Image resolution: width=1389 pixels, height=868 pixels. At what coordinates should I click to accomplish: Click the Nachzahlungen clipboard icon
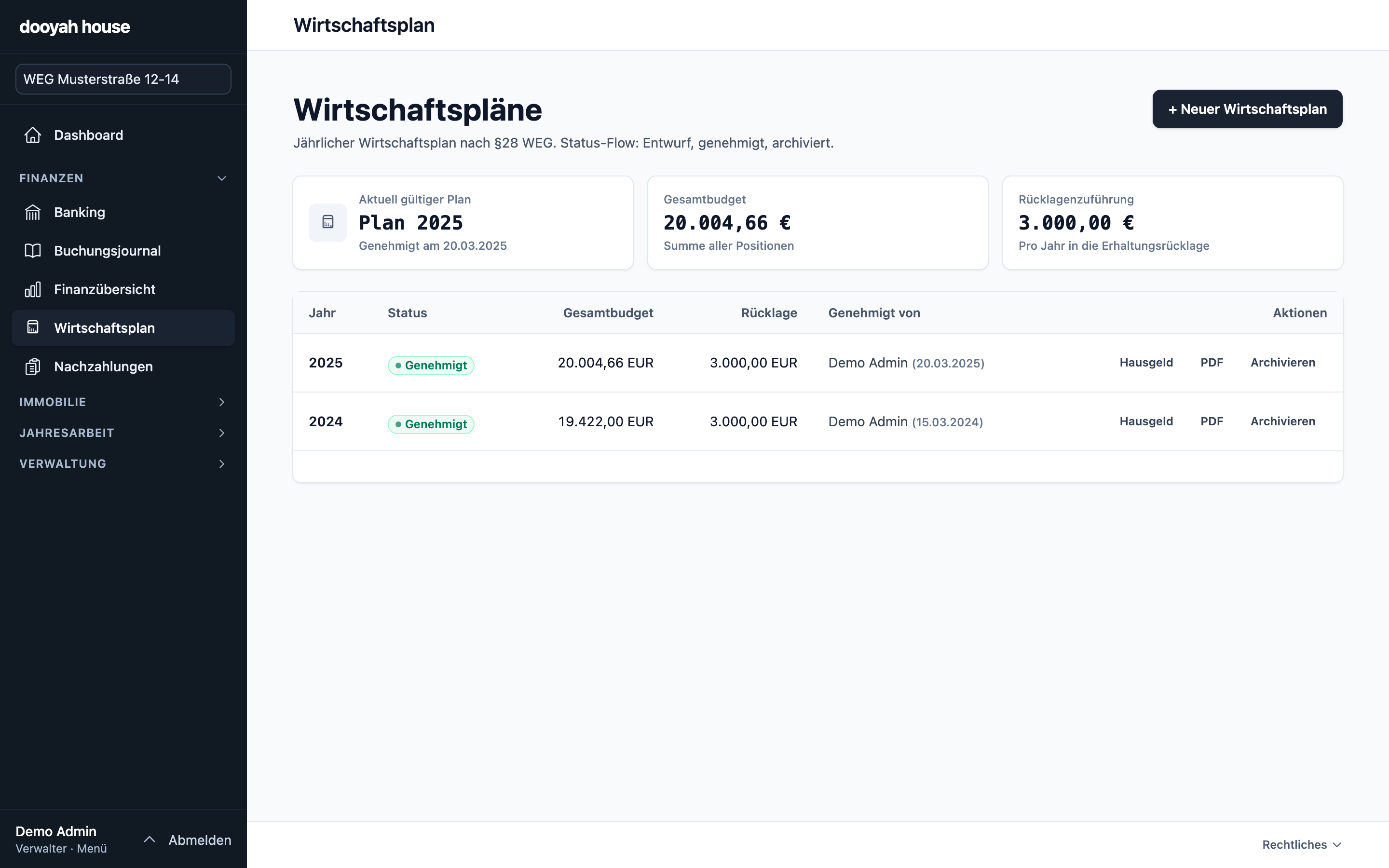33,366
